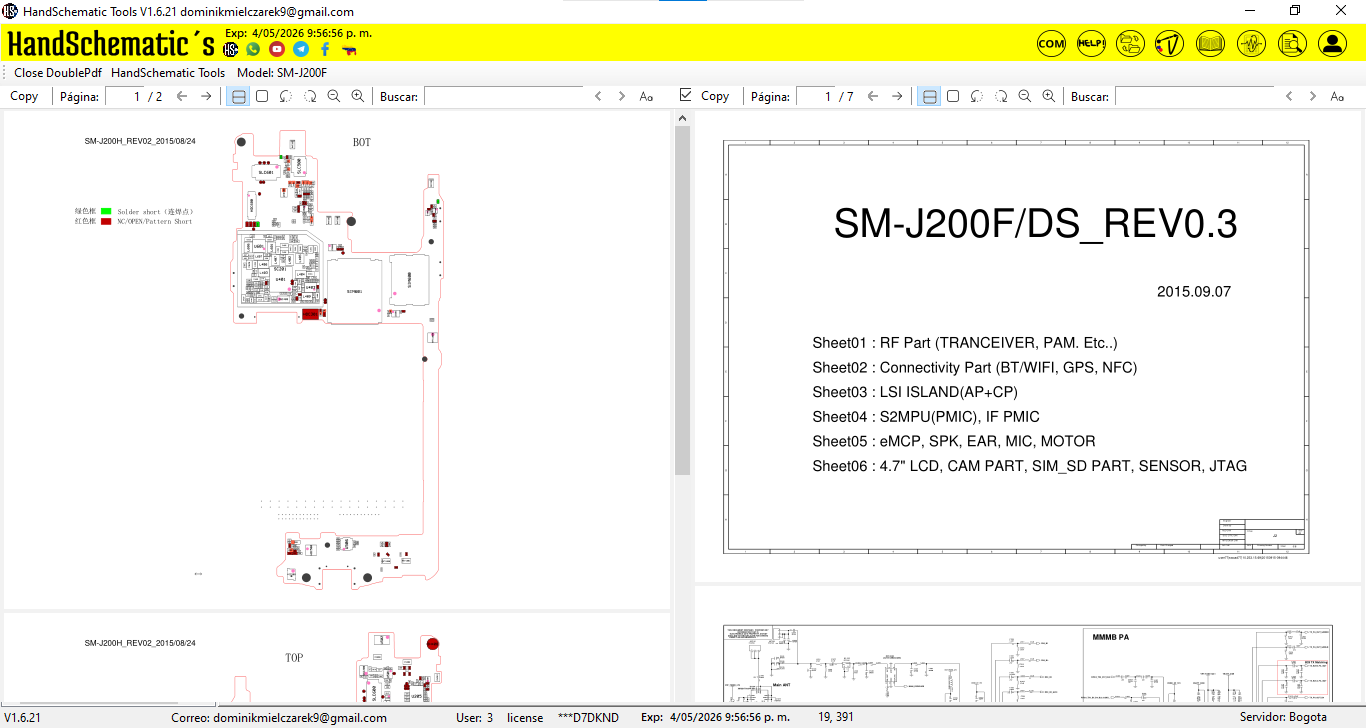Click Copy label in right viewer toolbar
Viewport: 1366px width, 728px height.
715,96
